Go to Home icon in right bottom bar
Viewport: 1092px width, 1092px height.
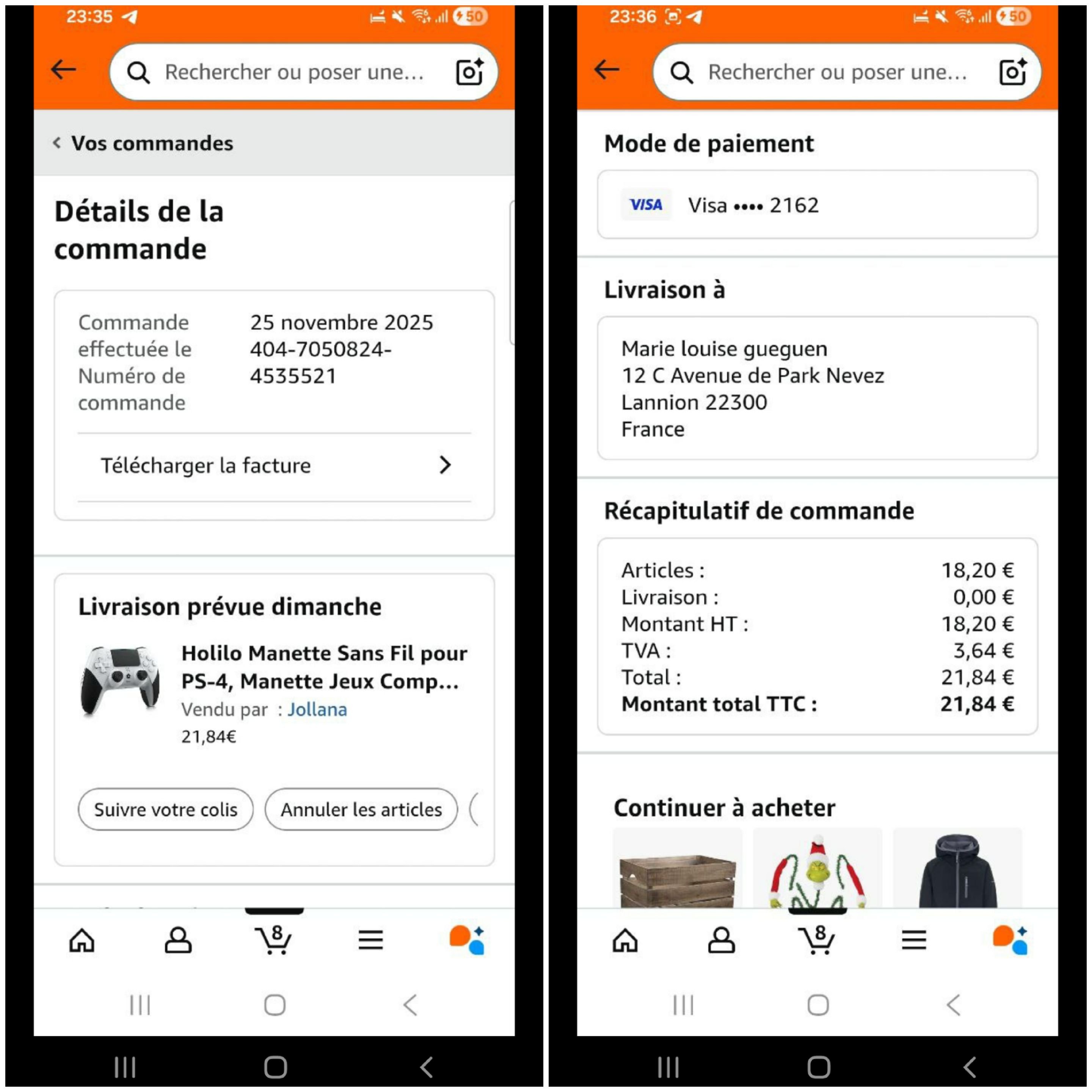coord(625,940)
